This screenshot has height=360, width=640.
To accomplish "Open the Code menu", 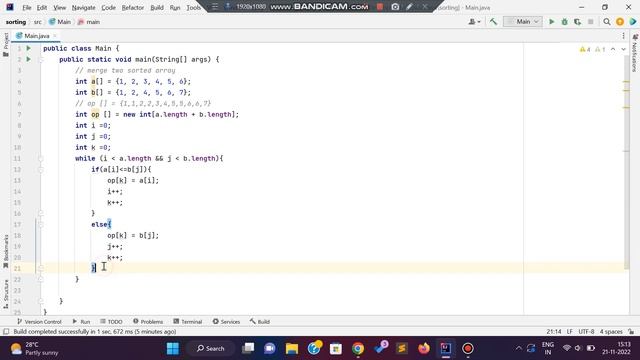I will [x=108, y=7].
